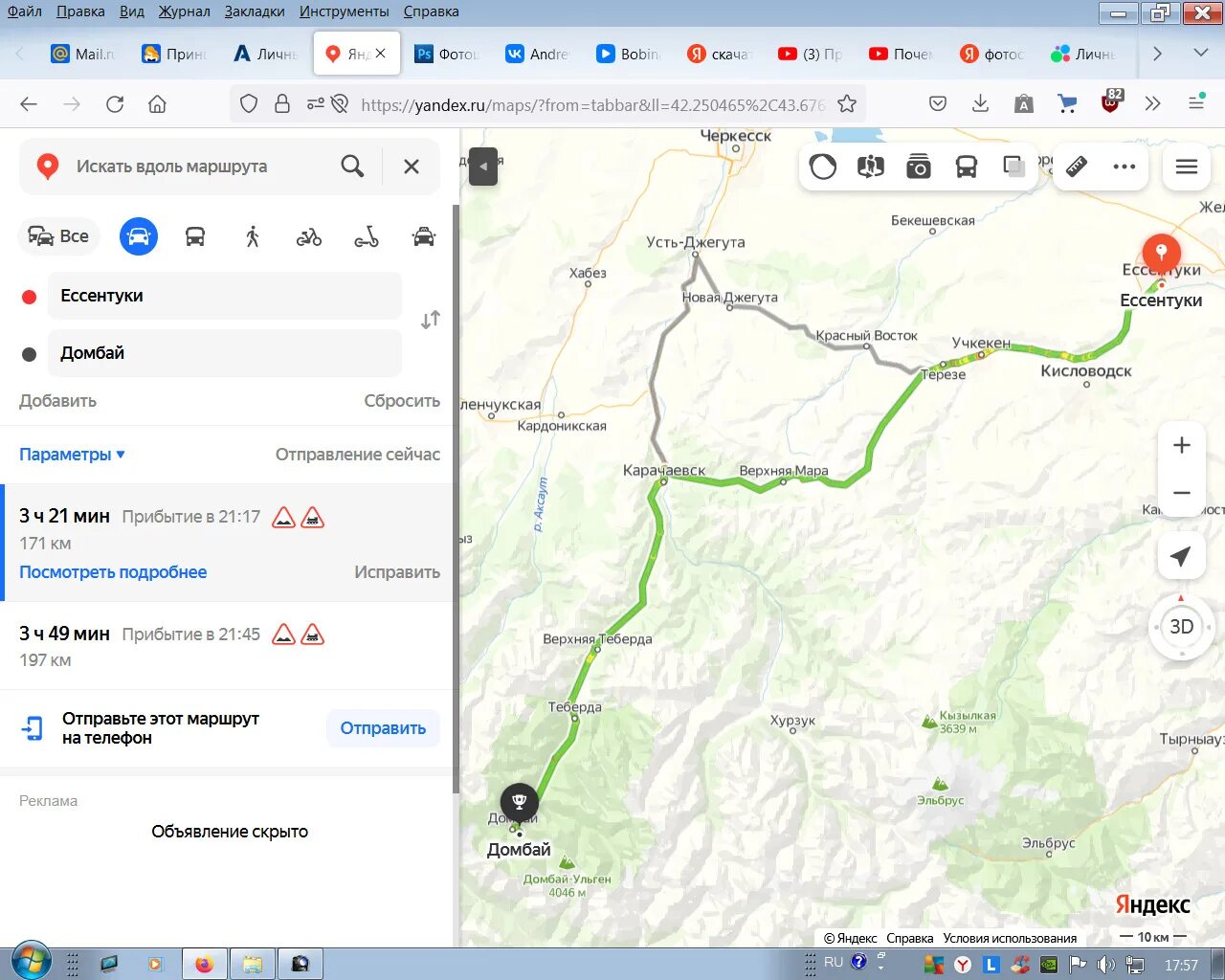Click Исправить to report route error

tap(397, 572)
